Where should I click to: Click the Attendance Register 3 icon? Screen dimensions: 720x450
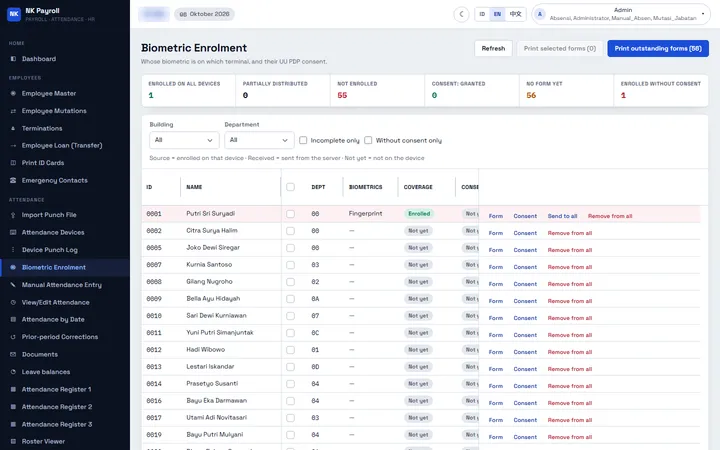pyautogui.click(x=13, y=424)
